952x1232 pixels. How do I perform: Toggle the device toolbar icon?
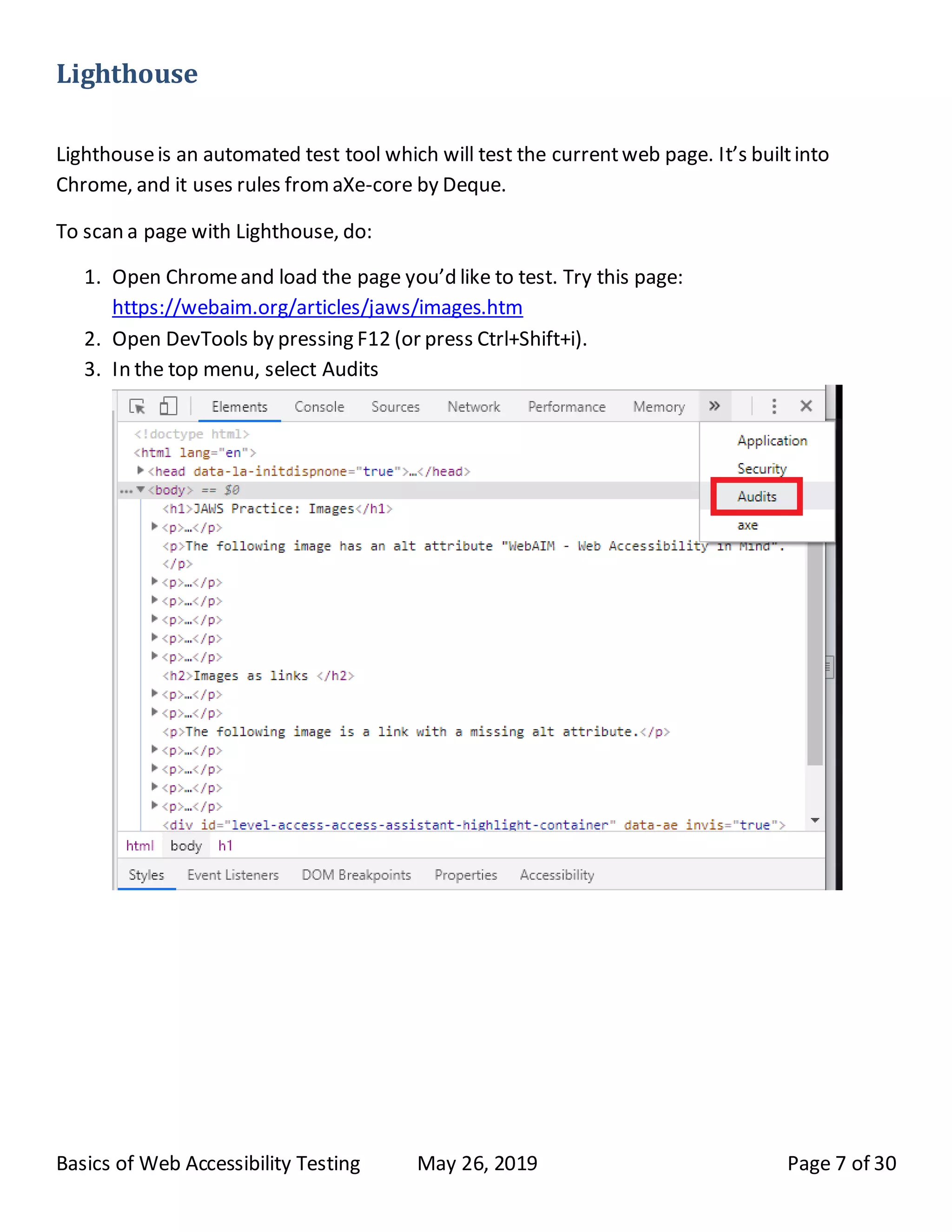(168, 405)
